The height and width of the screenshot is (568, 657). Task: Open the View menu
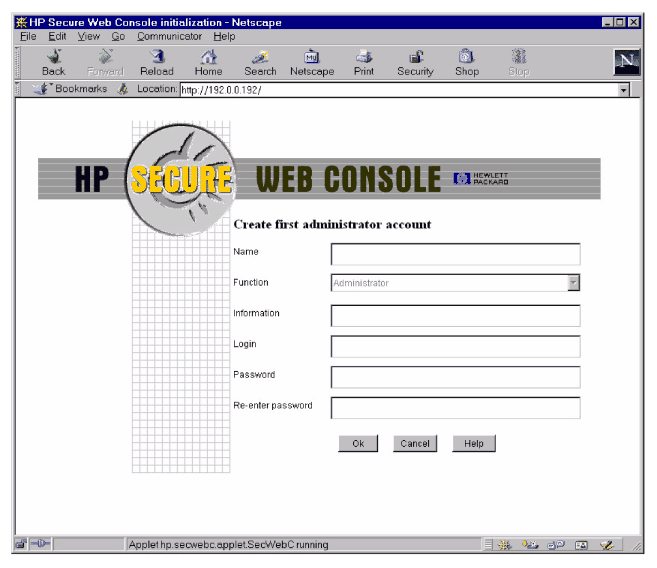[88, 36]
